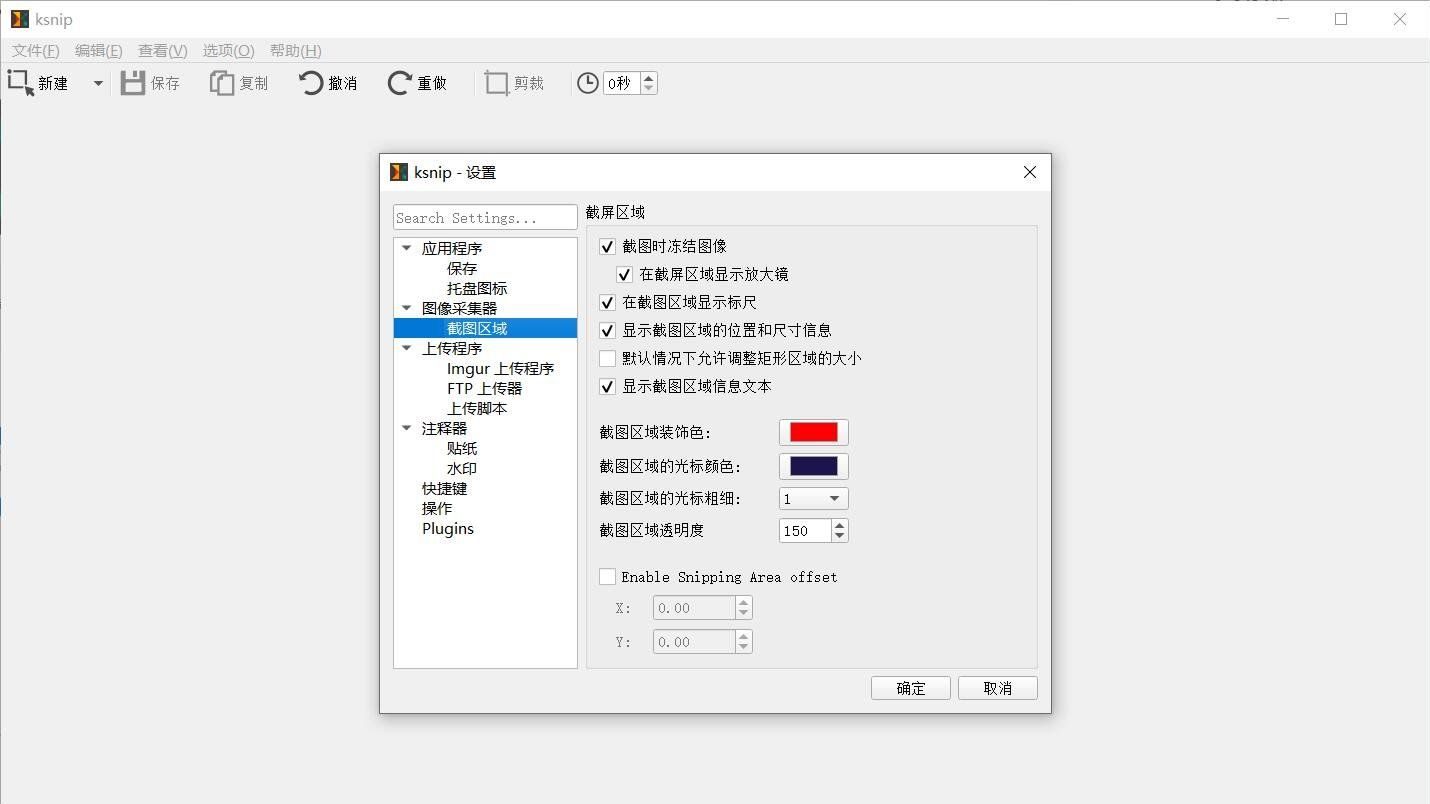Screen dimensions: 1430x804
Task: Click the Save floppy disk icon
Action: click(133, 83)
